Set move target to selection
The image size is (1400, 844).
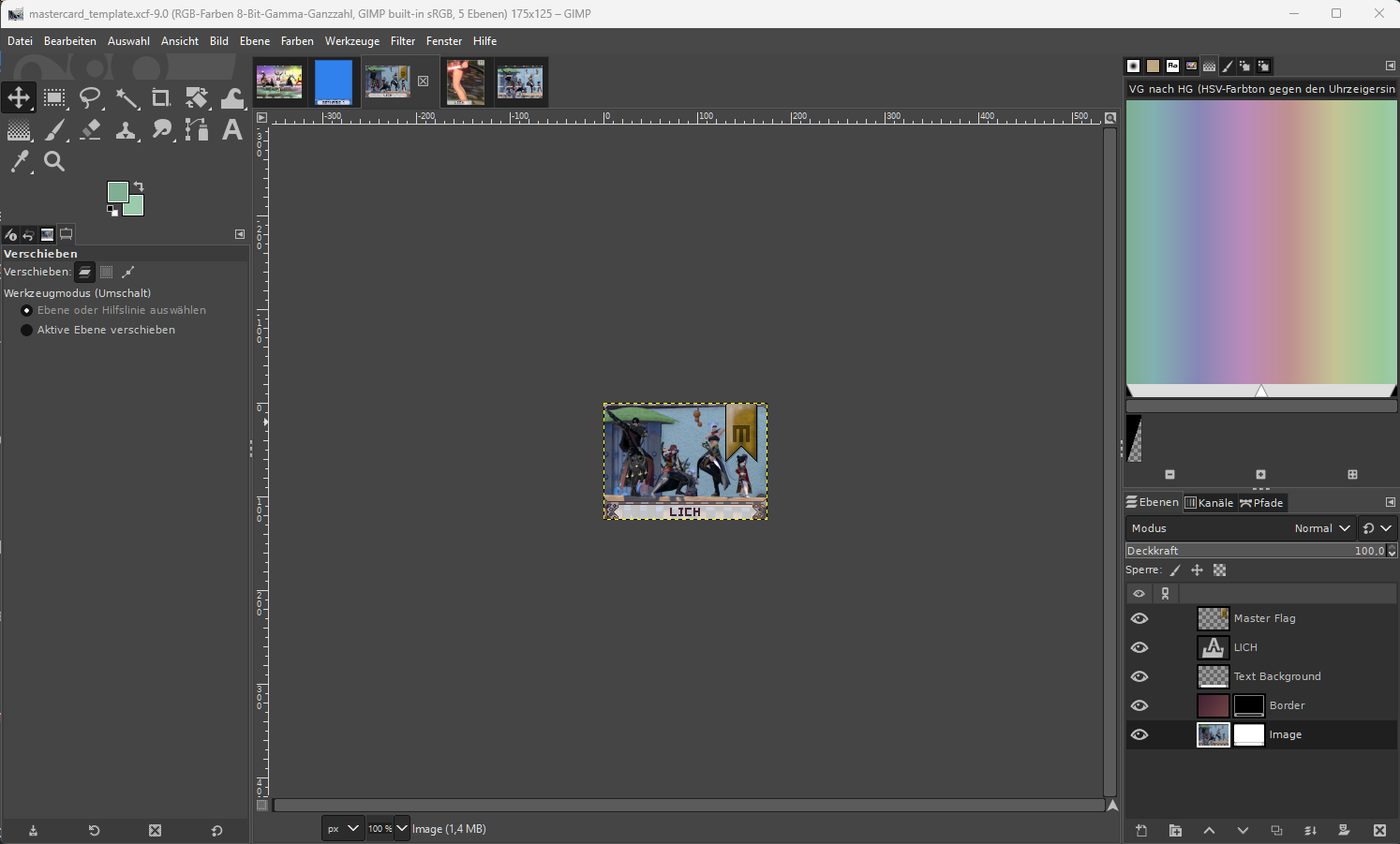[x=106, y=272]
